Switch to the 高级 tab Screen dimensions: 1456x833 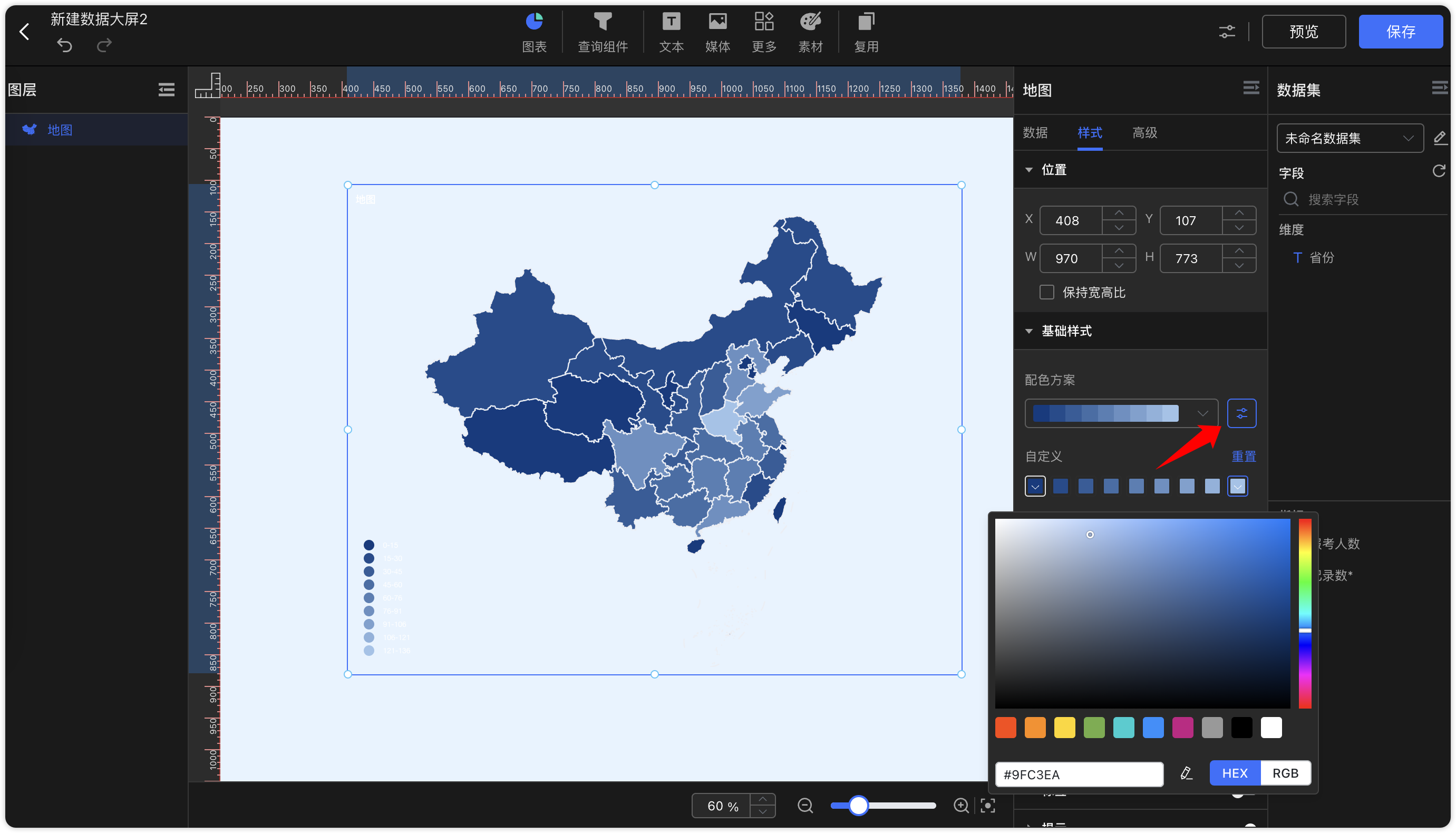(1145, 133)
